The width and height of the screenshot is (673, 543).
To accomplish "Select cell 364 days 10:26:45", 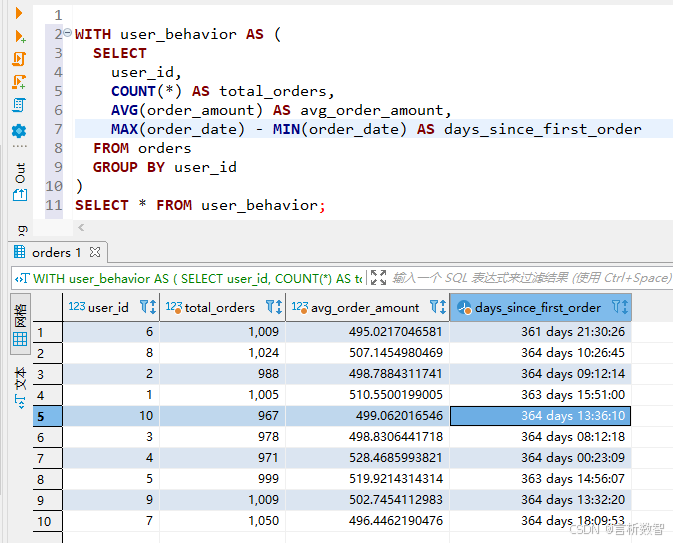I will click(x=540, y=353).
